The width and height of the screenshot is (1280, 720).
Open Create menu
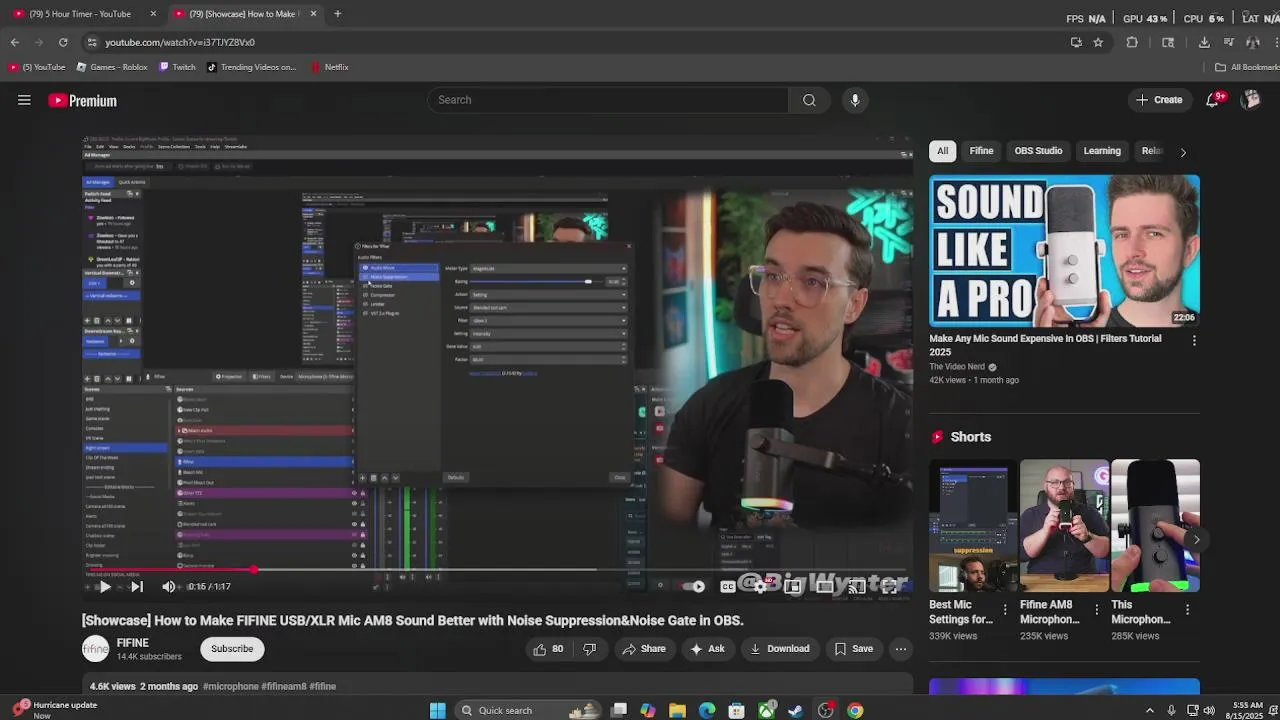(1160, 100)
